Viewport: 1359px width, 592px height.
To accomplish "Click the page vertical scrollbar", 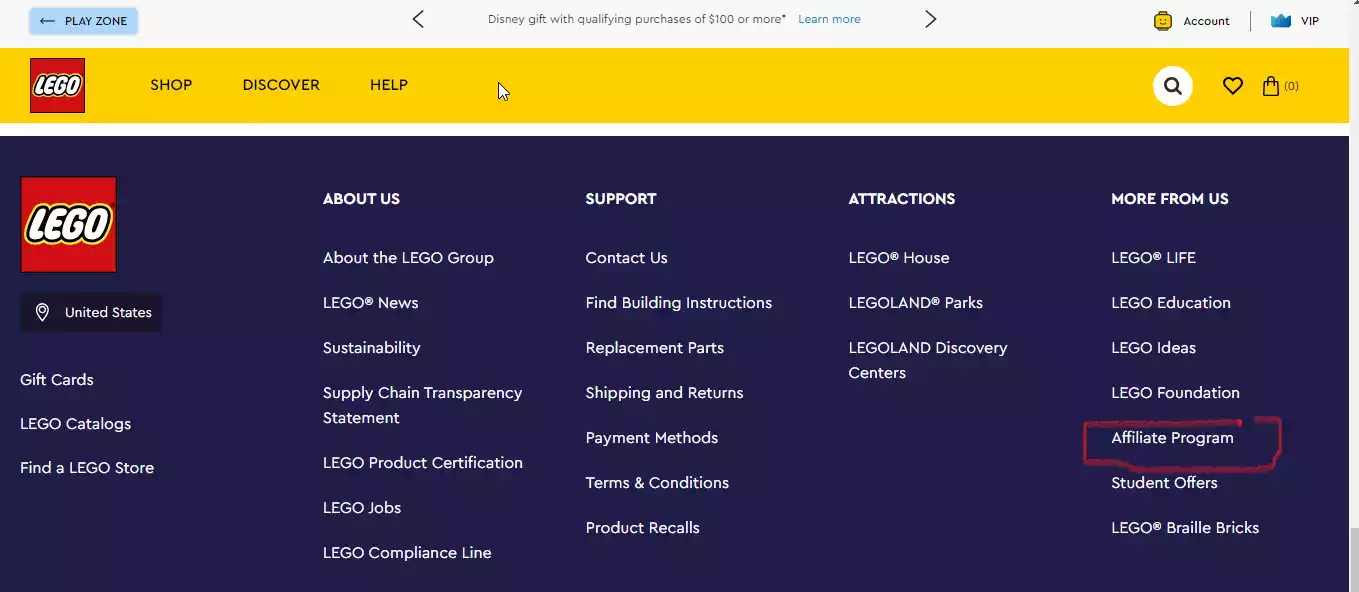I will tap(1352, 296).
